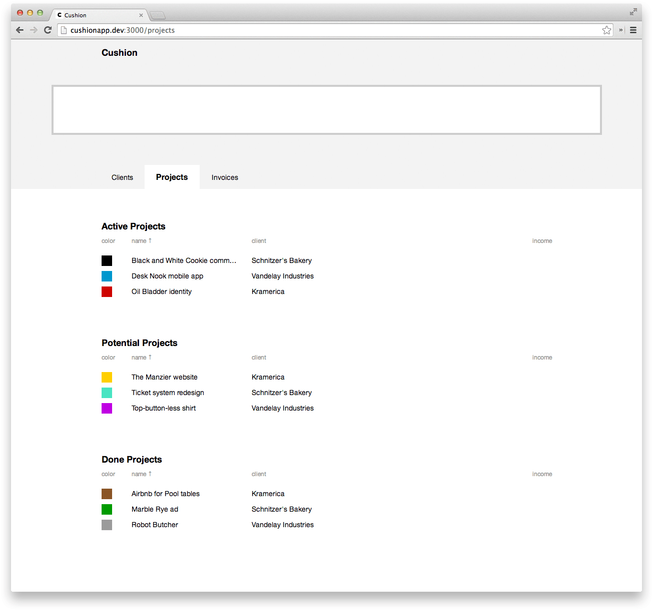Viewport: 653px width, 610px height.
Task: Close the Cushion browser tab
Action: (x=141, y=15)
